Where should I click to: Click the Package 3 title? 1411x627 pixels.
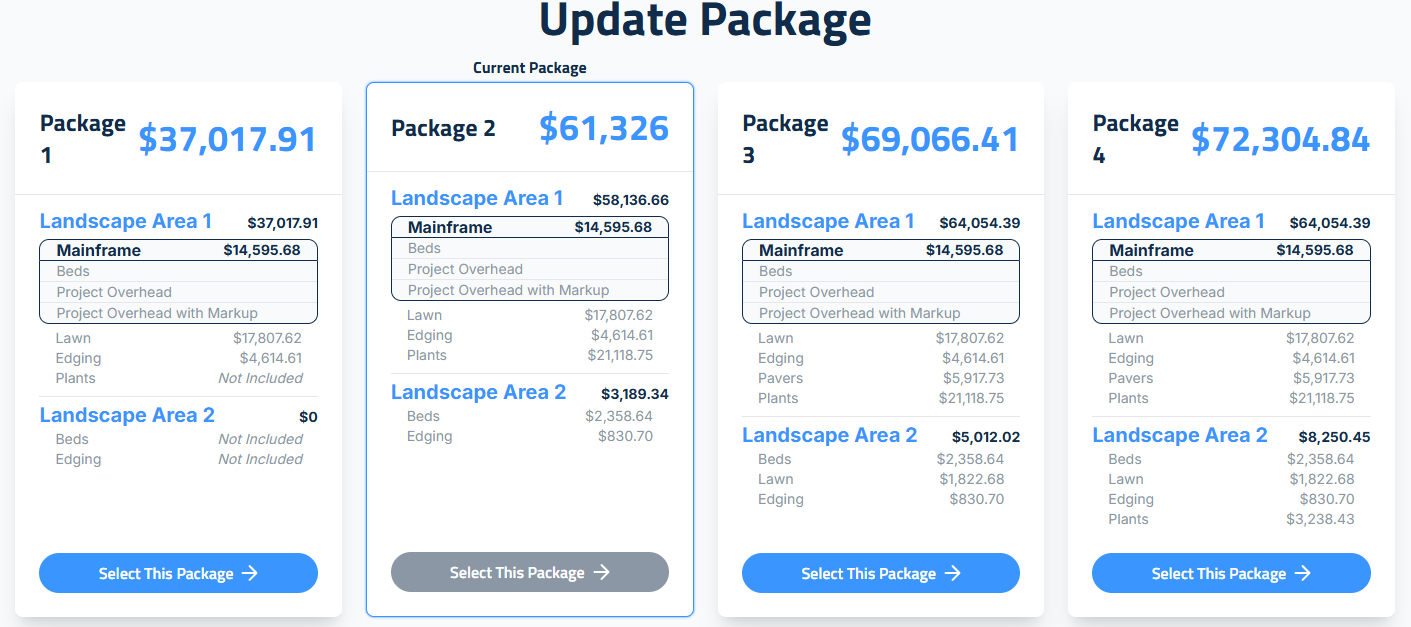(x=785, y=138)
